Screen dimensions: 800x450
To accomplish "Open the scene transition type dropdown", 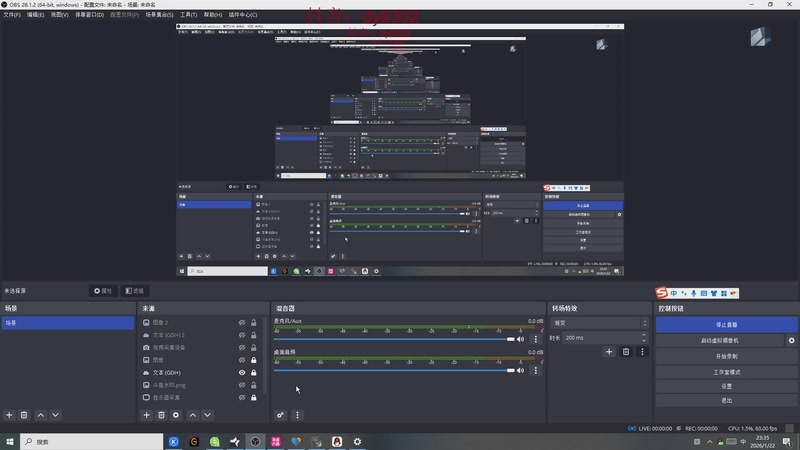I will click(x=599, y=323).
